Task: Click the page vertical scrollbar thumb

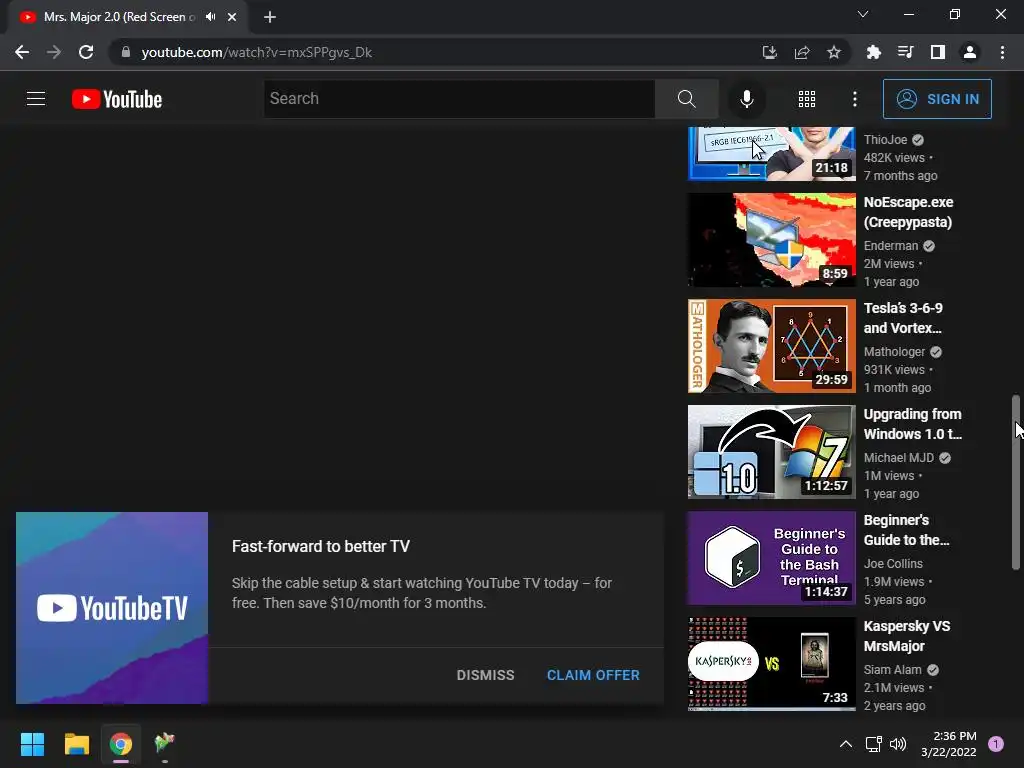Action: click(x=1016, y=483)
